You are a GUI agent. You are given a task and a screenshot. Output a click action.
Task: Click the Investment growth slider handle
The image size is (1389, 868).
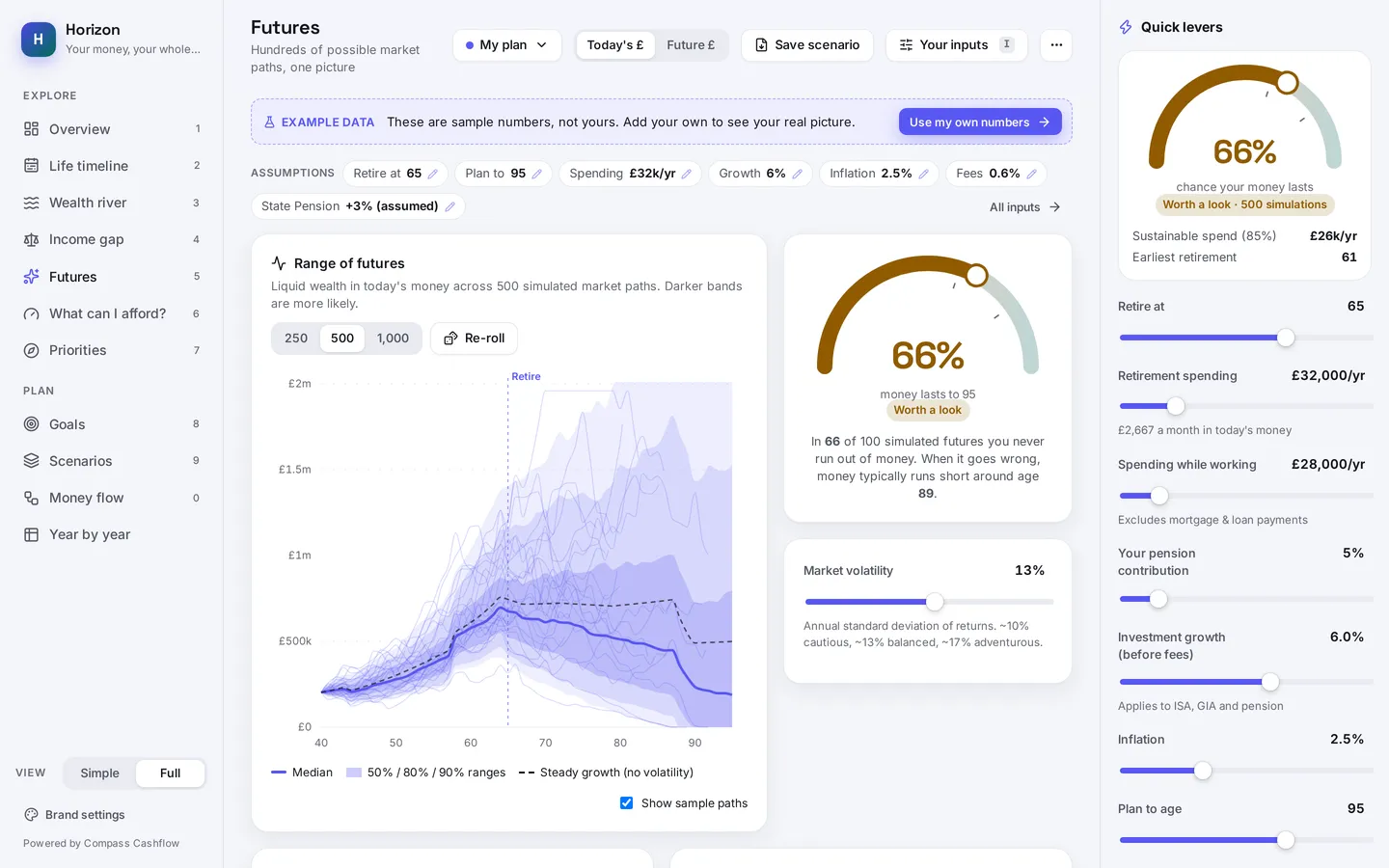tap(1270, 682)
